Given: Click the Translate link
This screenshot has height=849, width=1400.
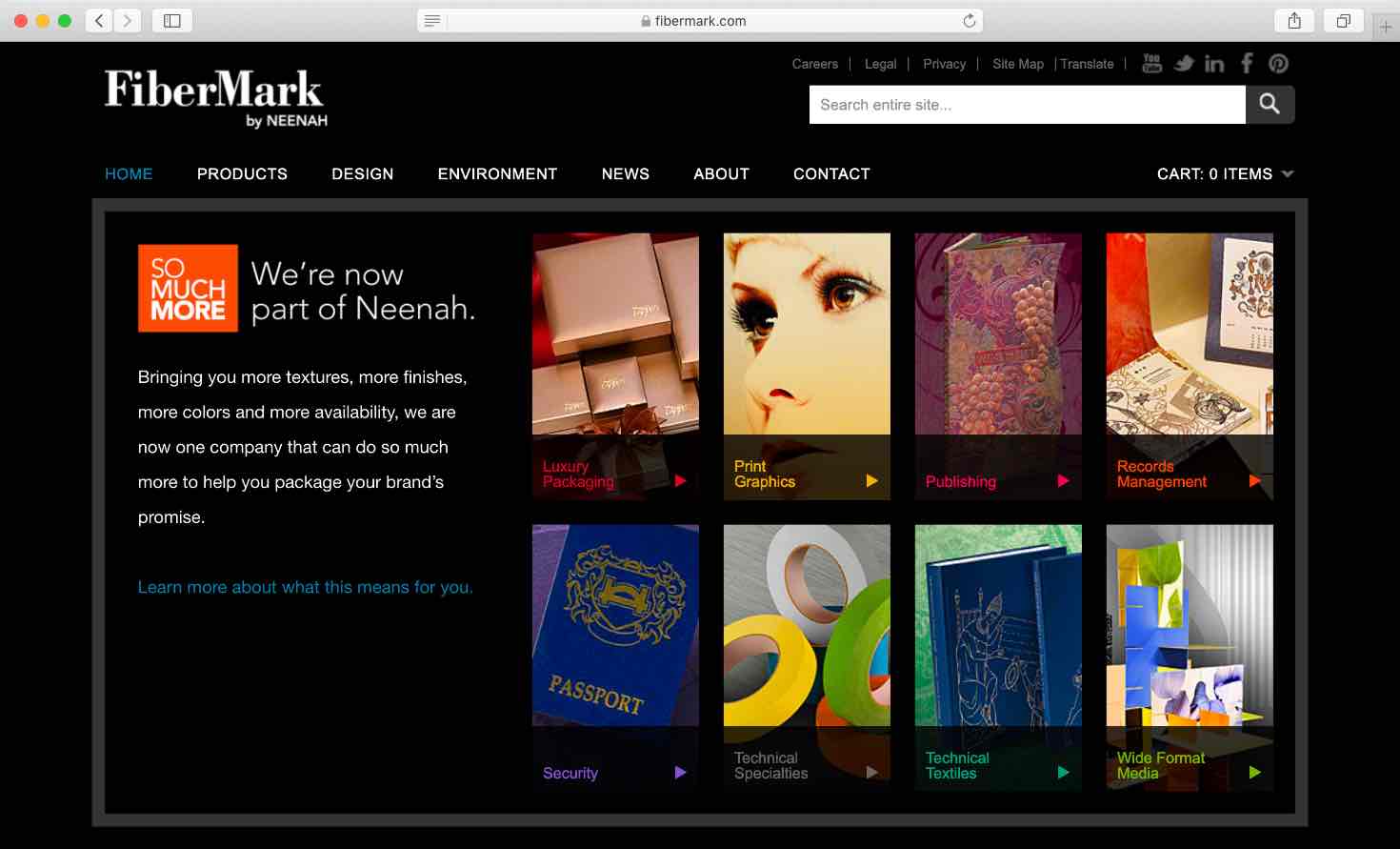Looking at the screenshot, I should pyautogui.click(x=1087, y=64).
